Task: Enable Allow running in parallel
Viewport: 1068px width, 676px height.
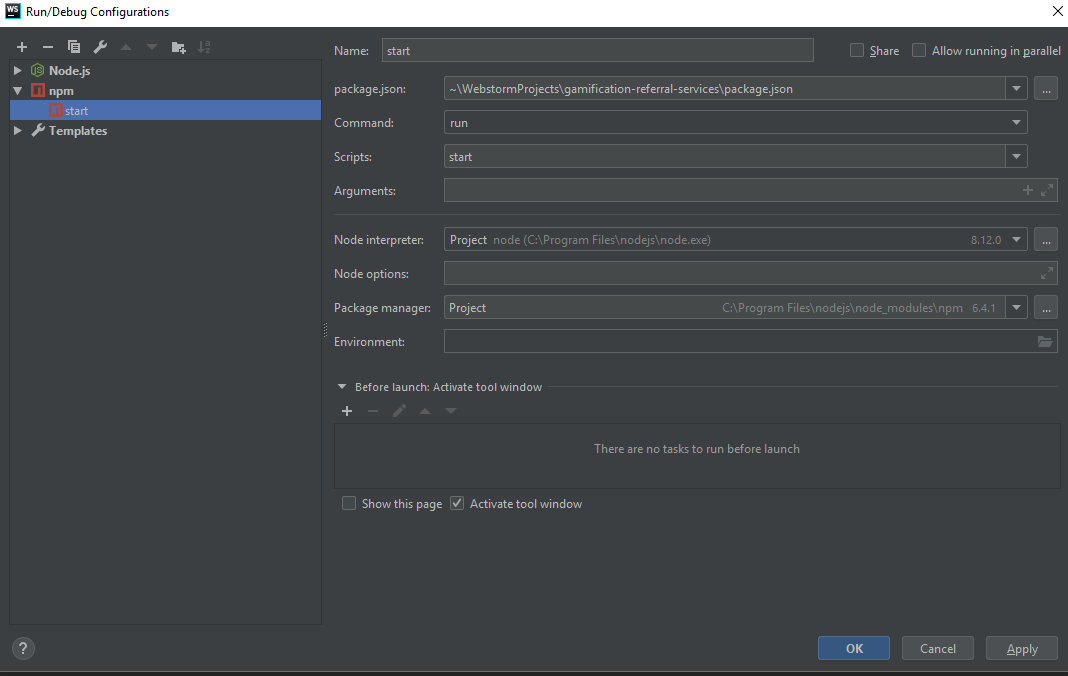Action: coord(918,49)
